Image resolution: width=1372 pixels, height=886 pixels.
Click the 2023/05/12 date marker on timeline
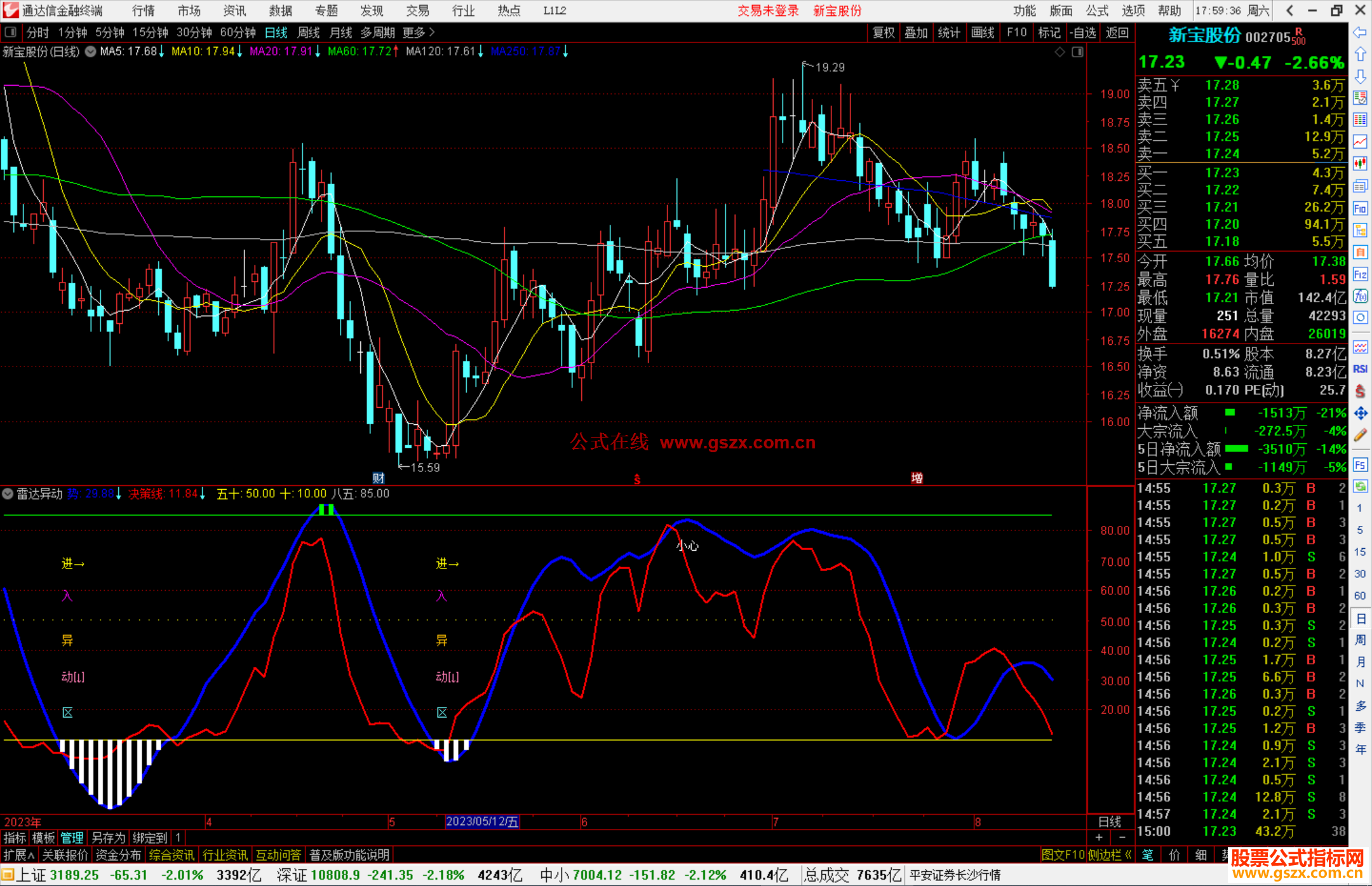pyautogui.click(x=482, y=821)
